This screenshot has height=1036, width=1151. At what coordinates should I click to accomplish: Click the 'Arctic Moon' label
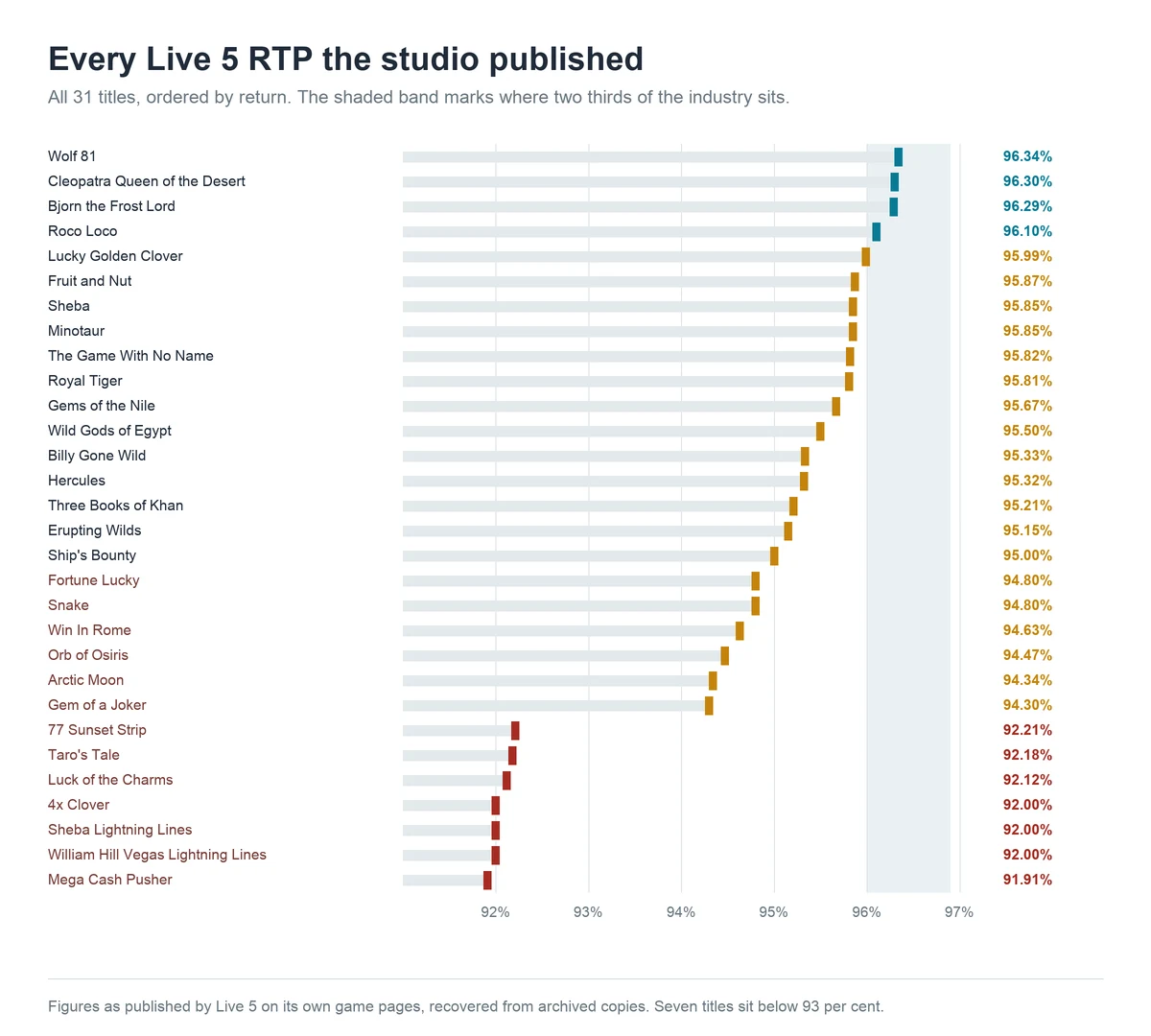click(85, 680)
